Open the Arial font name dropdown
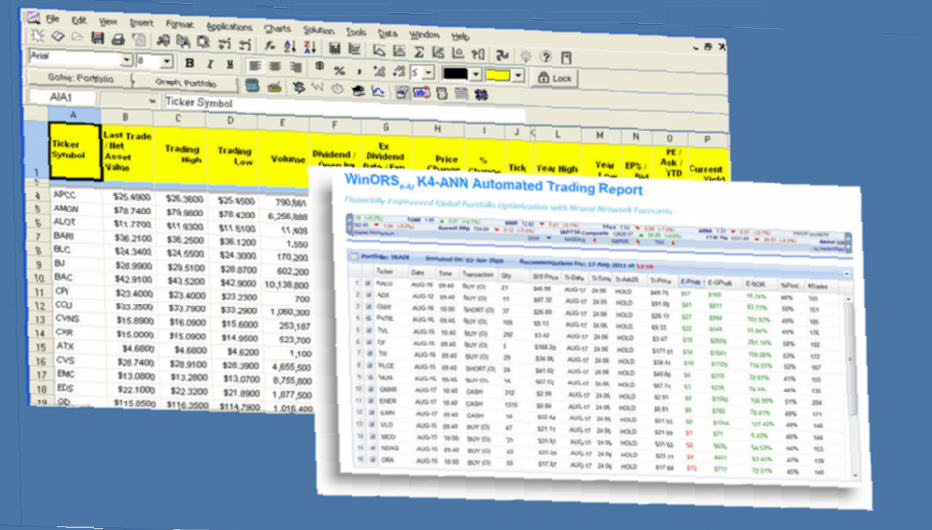The image size is (932, 530). 127,59
